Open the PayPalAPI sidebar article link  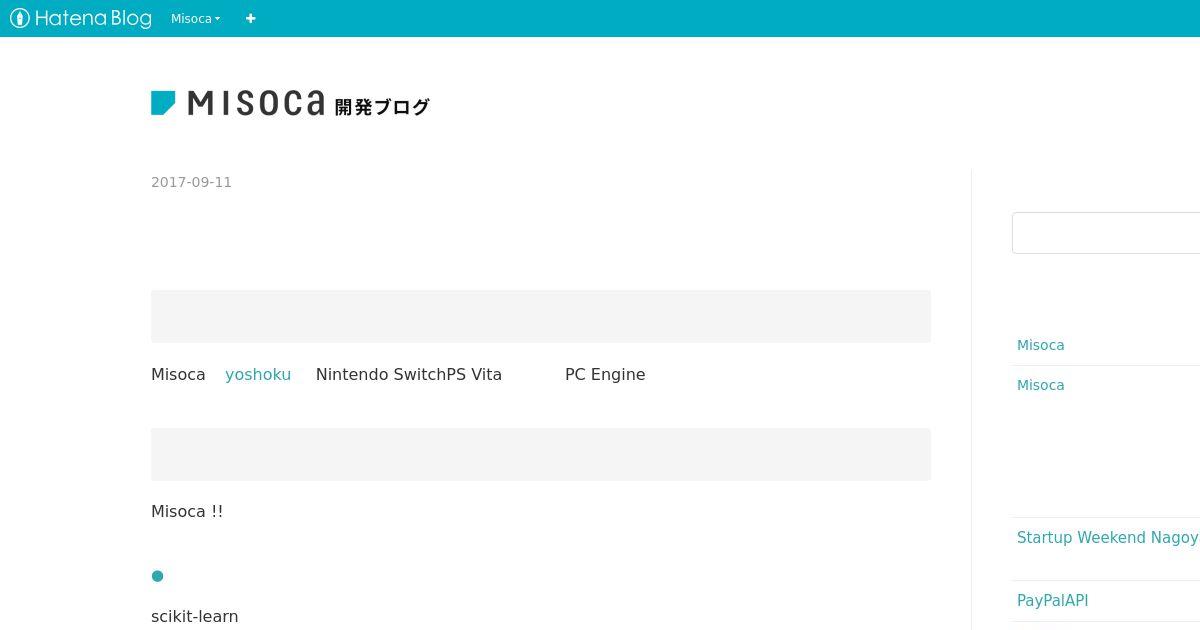point(1052,601)
